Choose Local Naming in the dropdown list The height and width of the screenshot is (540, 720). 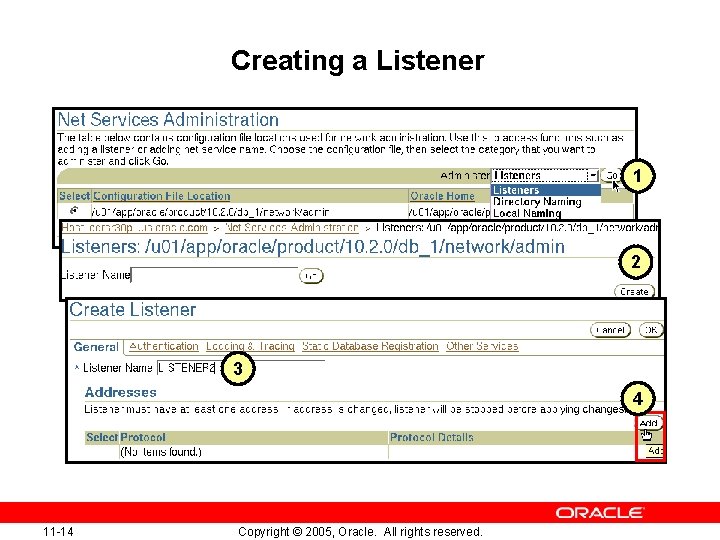pos(527,213)
